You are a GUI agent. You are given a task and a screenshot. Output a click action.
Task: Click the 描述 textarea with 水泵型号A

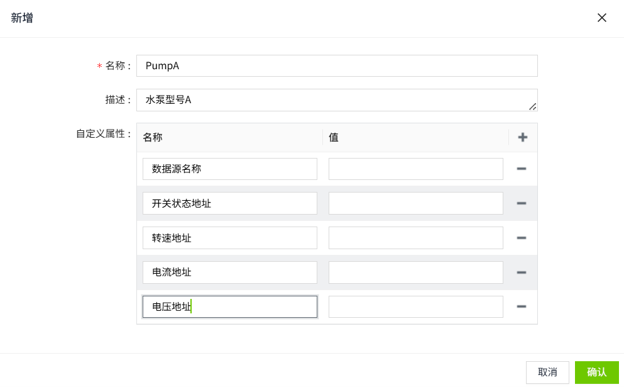coord(337,100)
